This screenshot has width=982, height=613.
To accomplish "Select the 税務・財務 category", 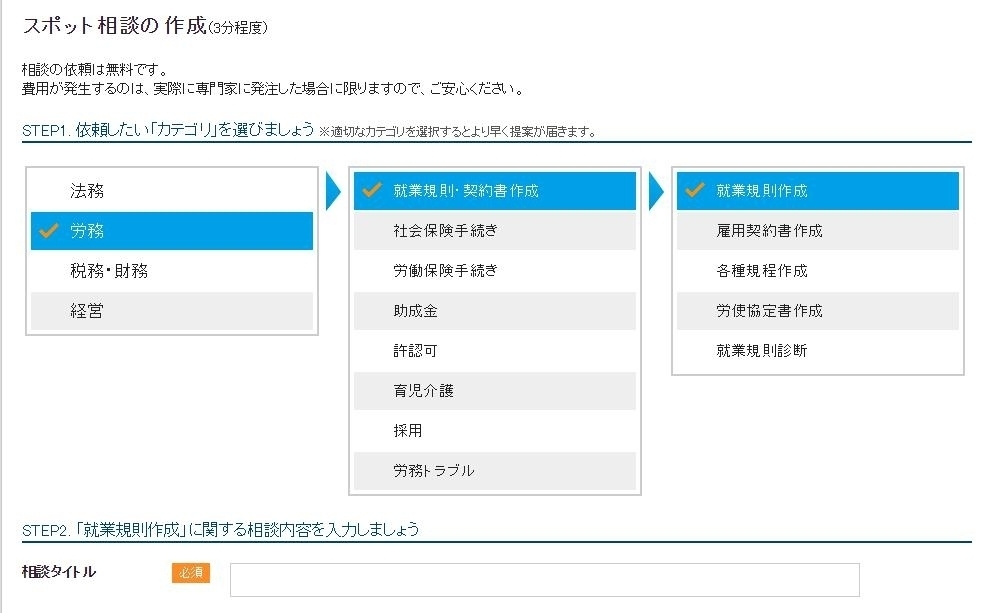I will tap(172, 271).
